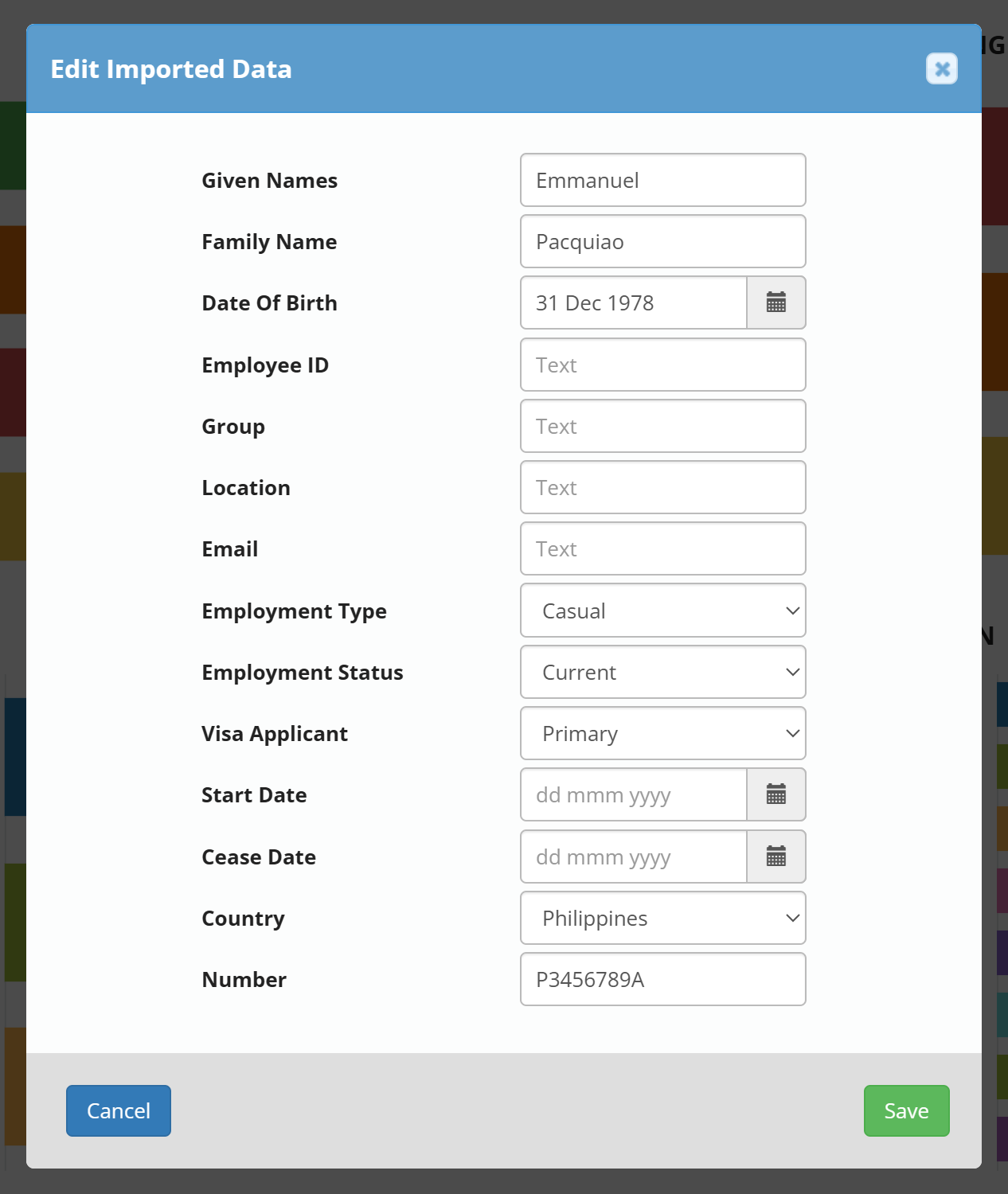
Task: Focus the Given Names field
Action: pos(663,180)
